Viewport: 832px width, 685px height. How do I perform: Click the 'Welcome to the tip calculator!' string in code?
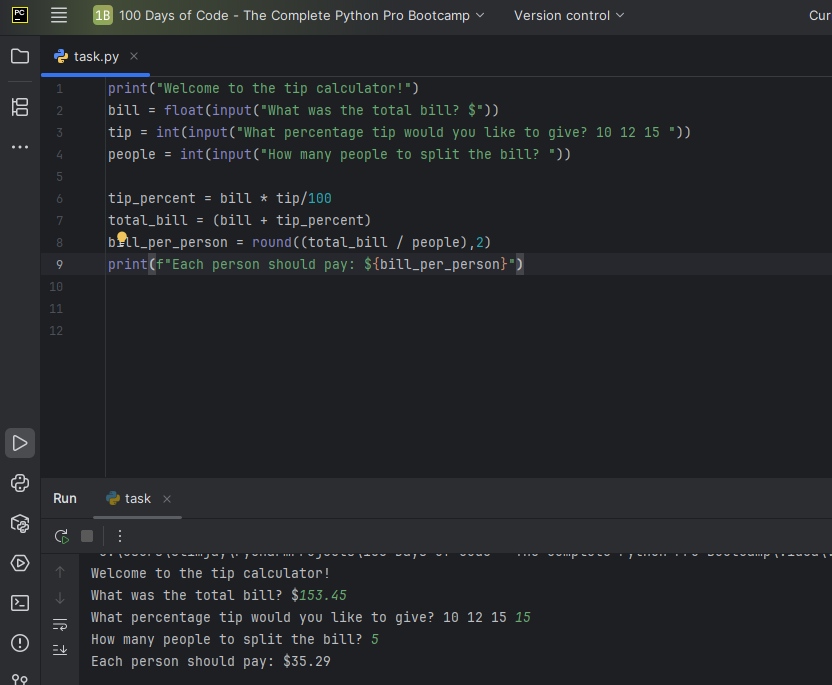(284, 88)
